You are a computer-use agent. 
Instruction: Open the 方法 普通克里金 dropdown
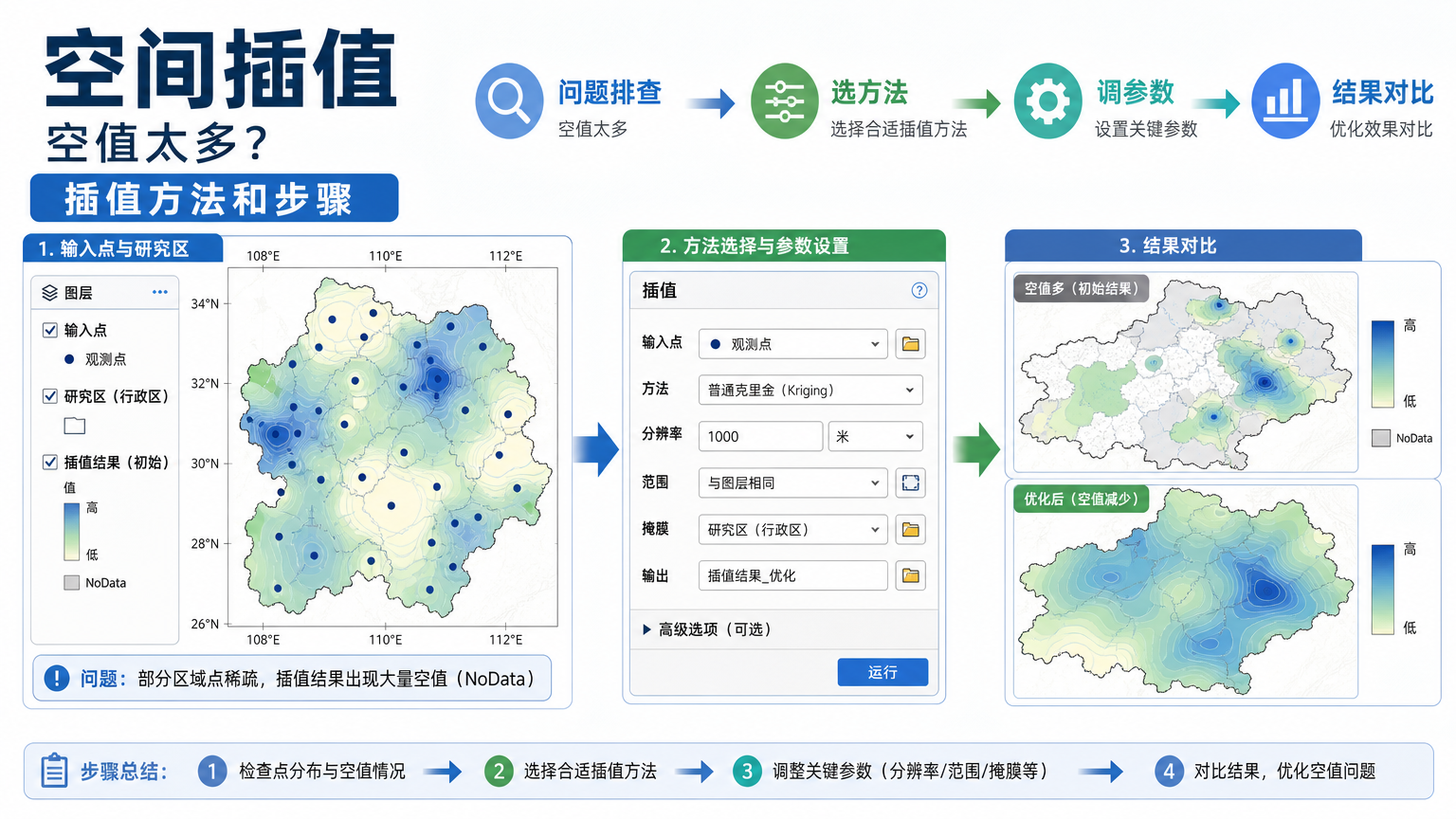point(810,390)
